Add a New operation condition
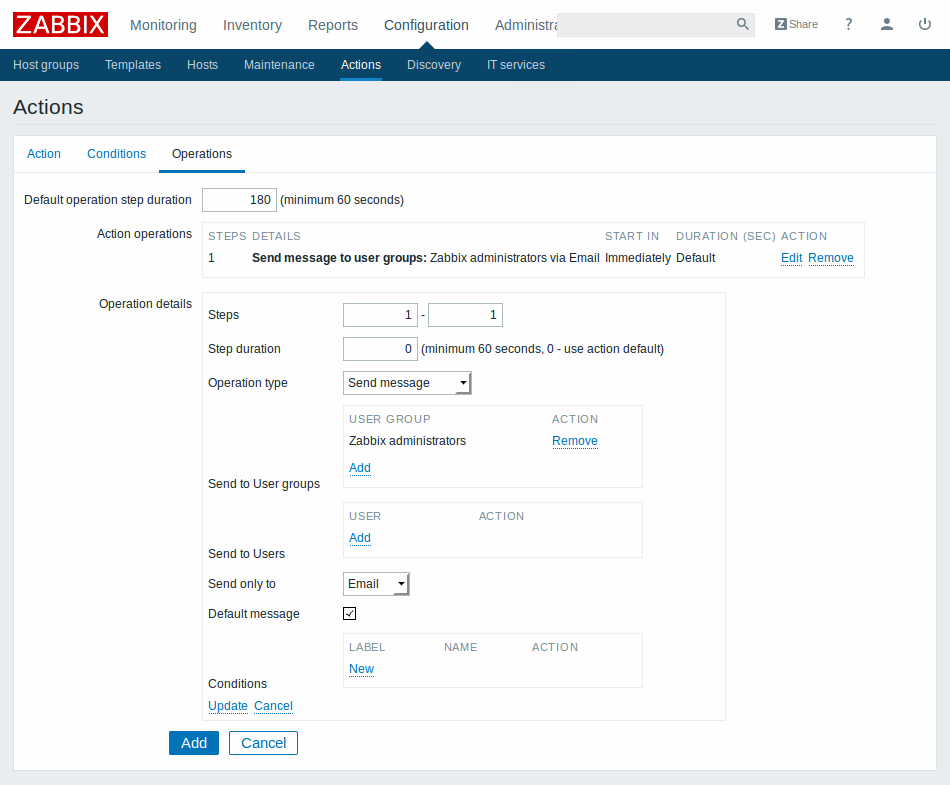Viewport: 950px width, 785px height. (x=361, y=669)
